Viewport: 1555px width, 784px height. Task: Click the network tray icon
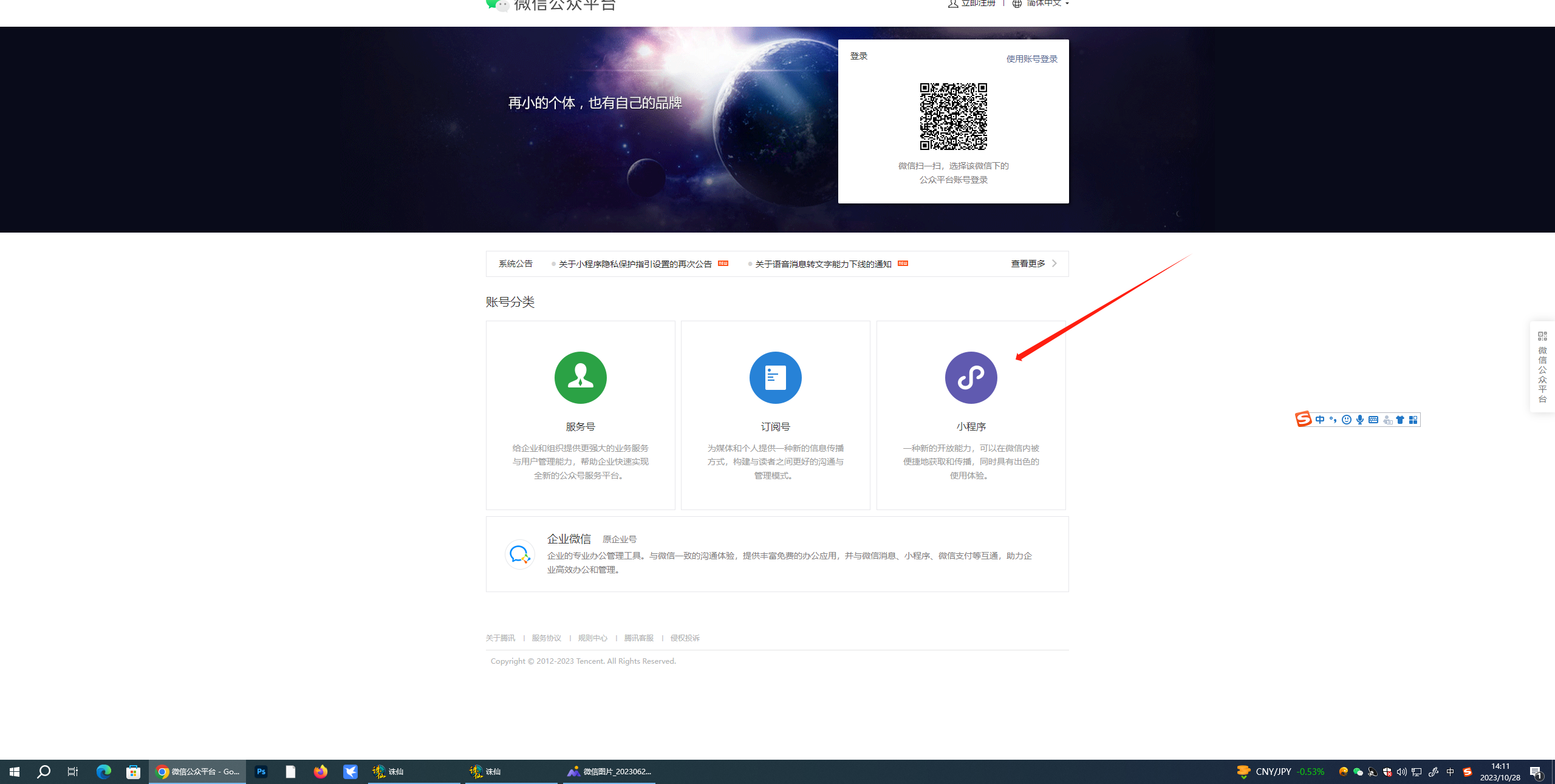coord(1417,771)
